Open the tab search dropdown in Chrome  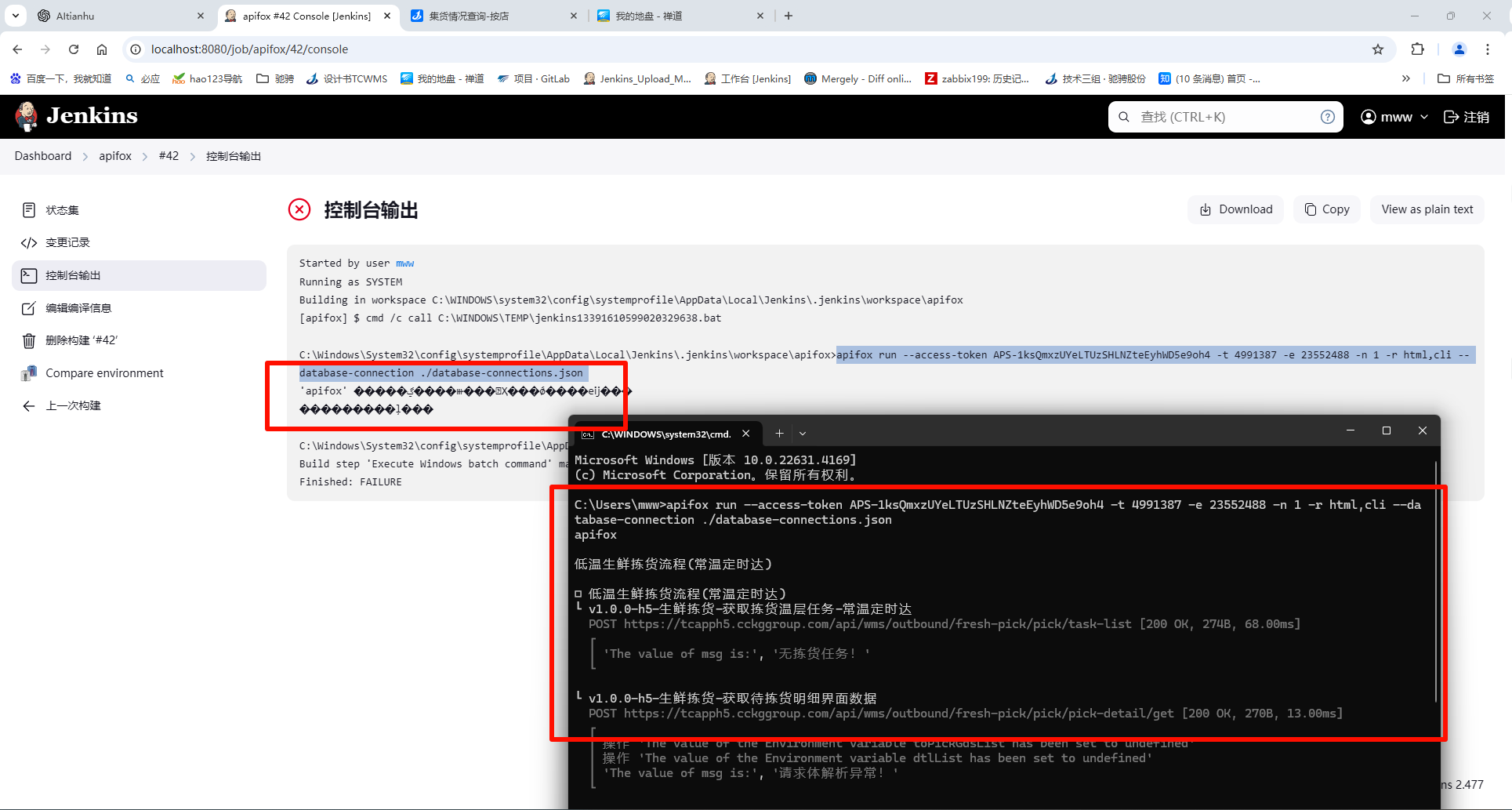coord(16,16)
